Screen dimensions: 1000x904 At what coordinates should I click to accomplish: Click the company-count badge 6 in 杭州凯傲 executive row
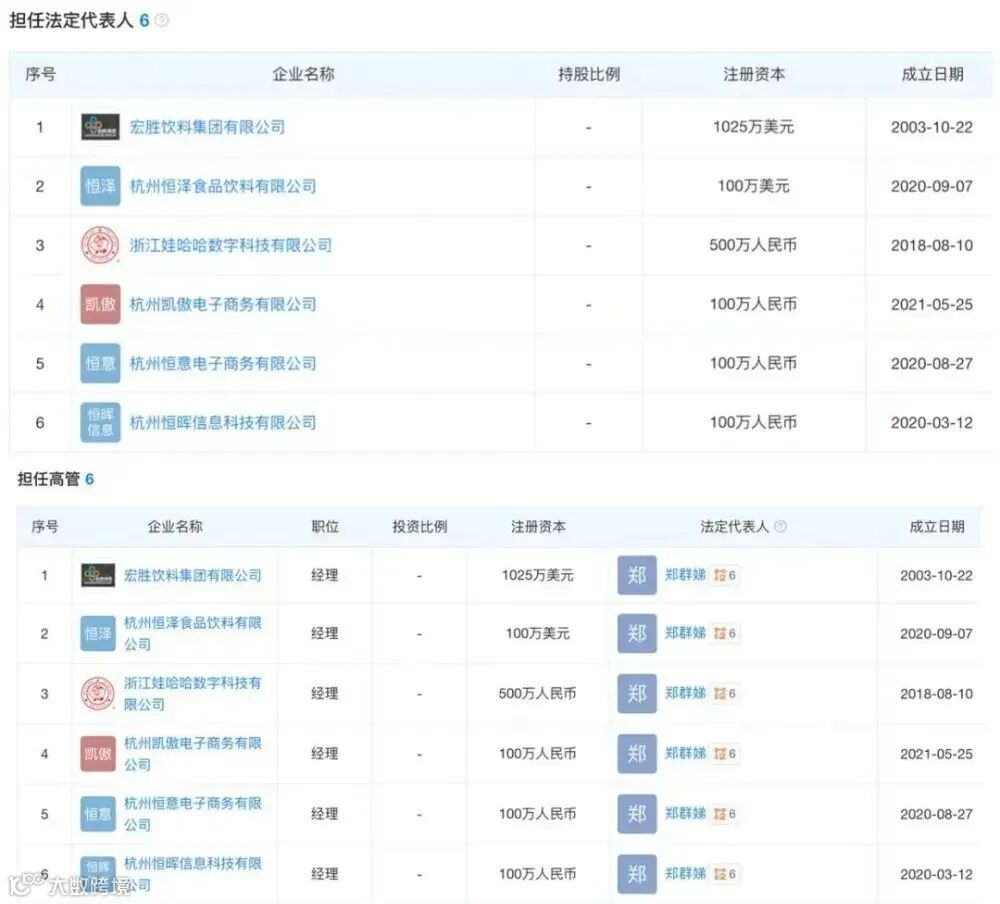(x=725, y=753)
